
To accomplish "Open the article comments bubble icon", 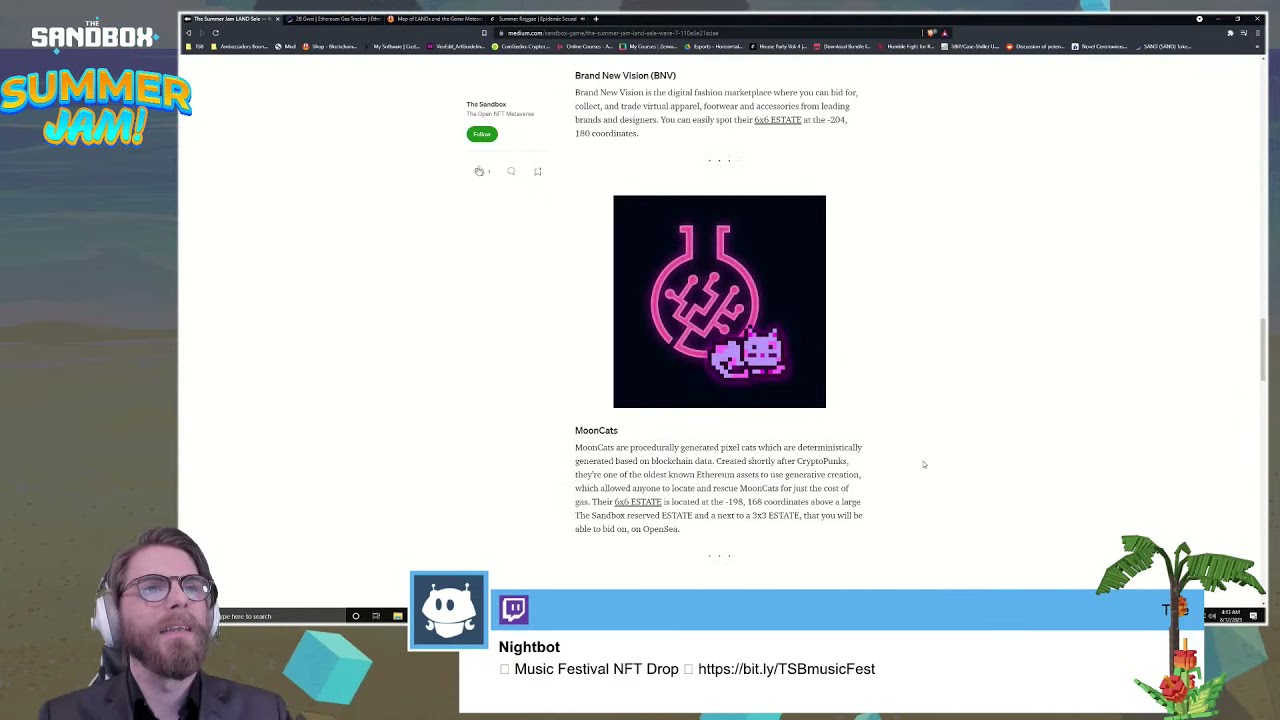I will click(x=511, y=171).
